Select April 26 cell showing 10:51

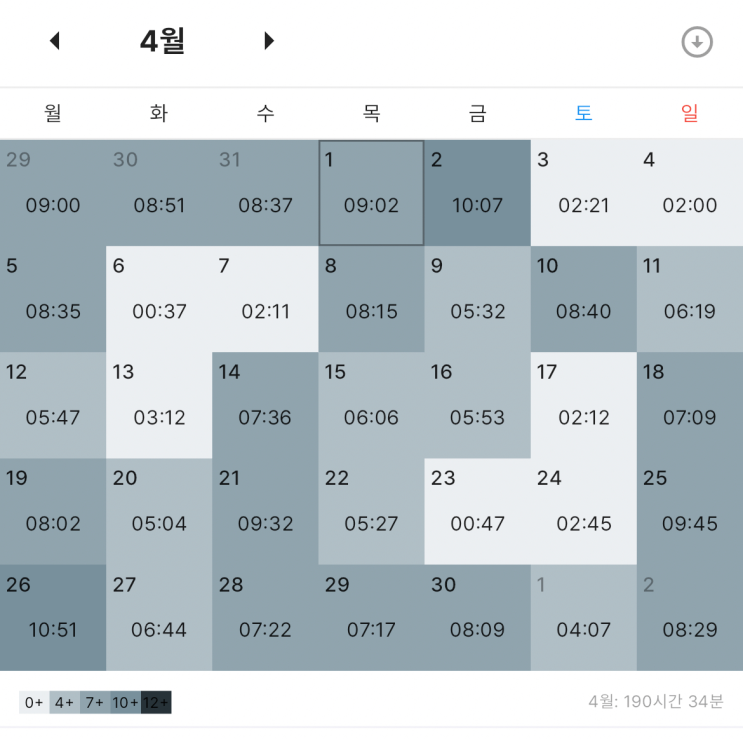click(53, 618)
